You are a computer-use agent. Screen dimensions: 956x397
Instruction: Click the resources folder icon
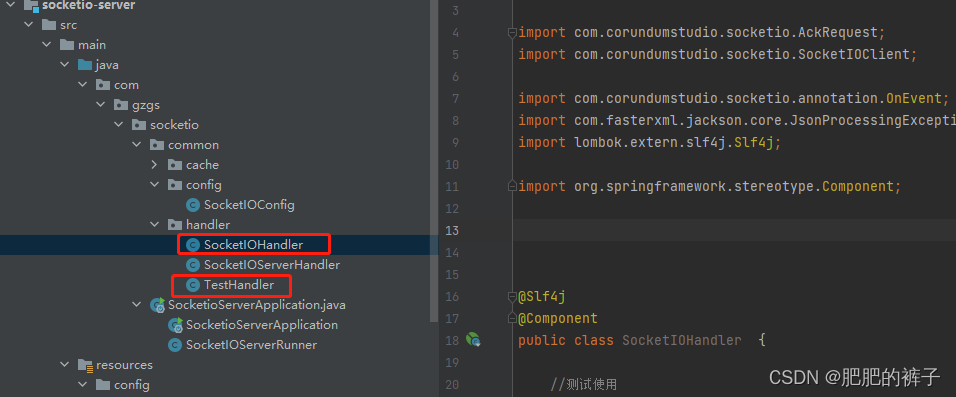[x=85, y=365]
